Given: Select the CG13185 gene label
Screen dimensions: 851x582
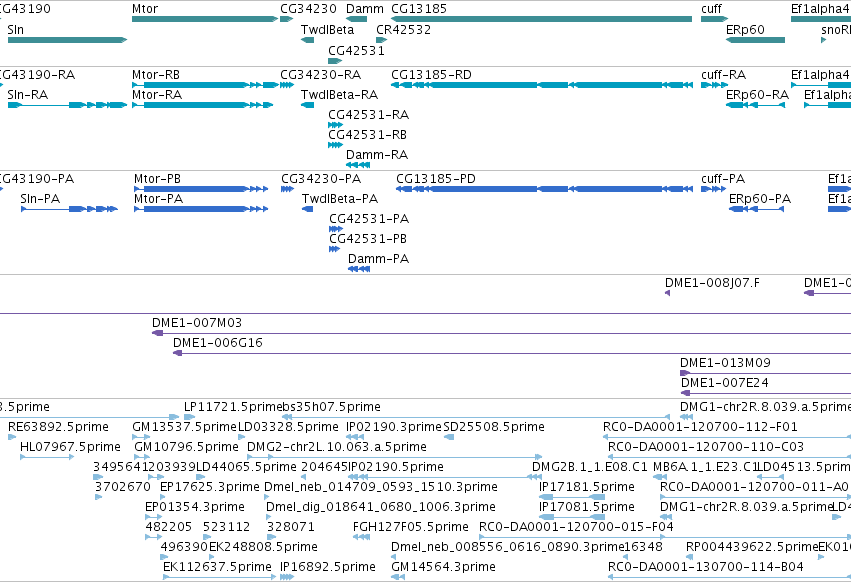Looking at the screenshot, I should click(419, 9).
